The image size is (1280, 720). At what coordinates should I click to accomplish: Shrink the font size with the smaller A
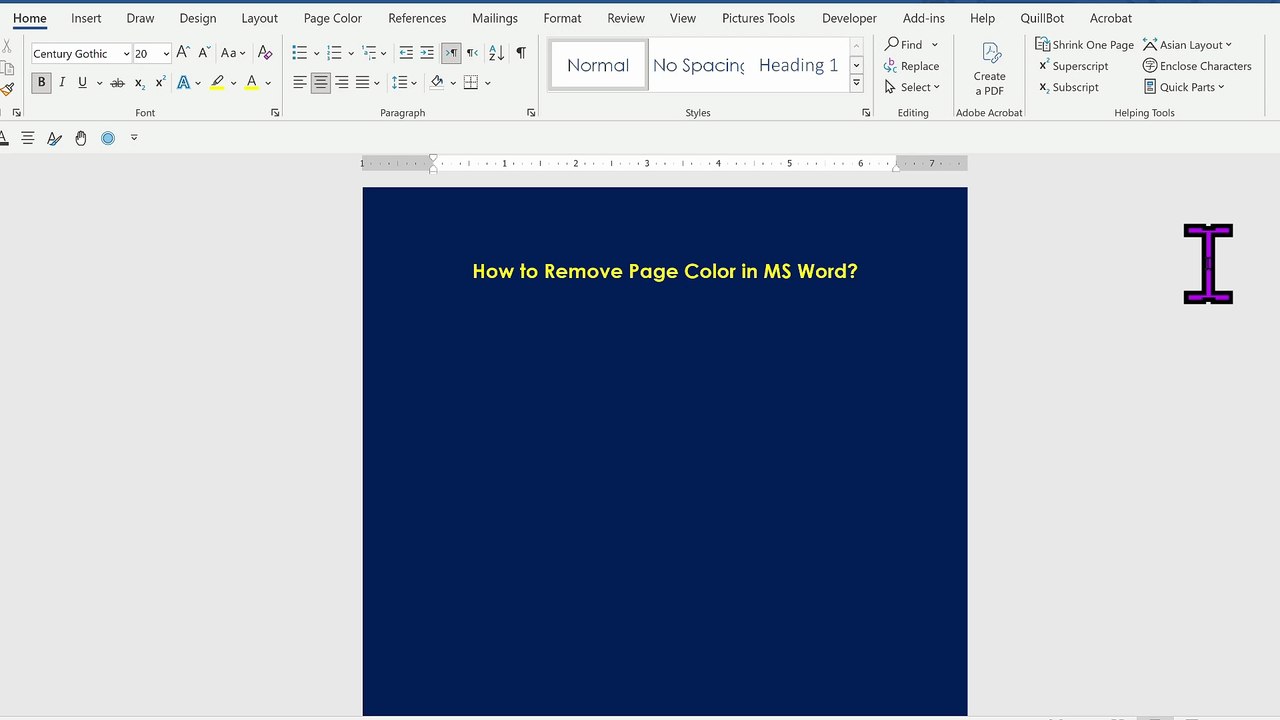coord(204,53)
